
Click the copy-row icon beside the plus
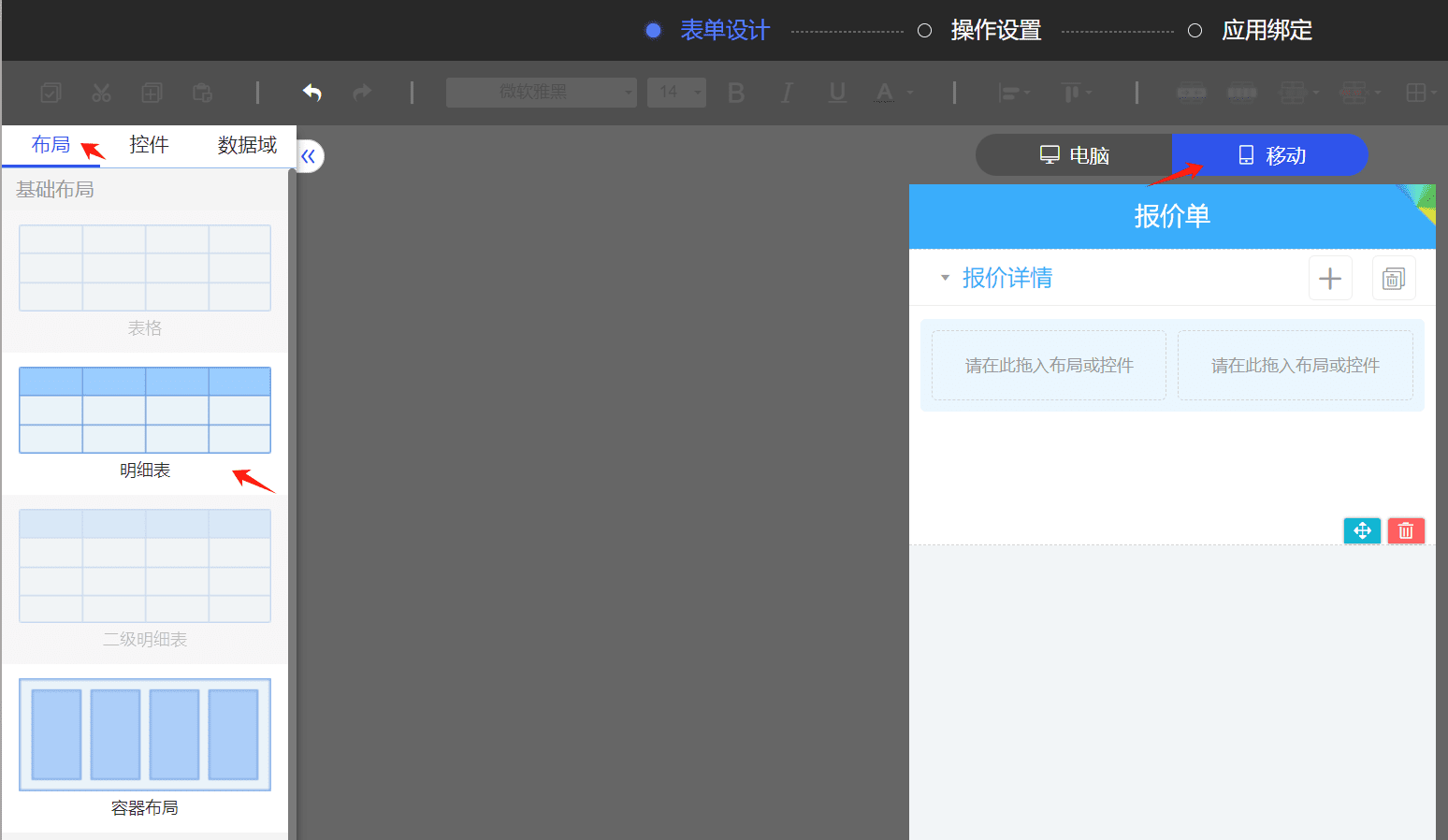(x=1394, y=278)
